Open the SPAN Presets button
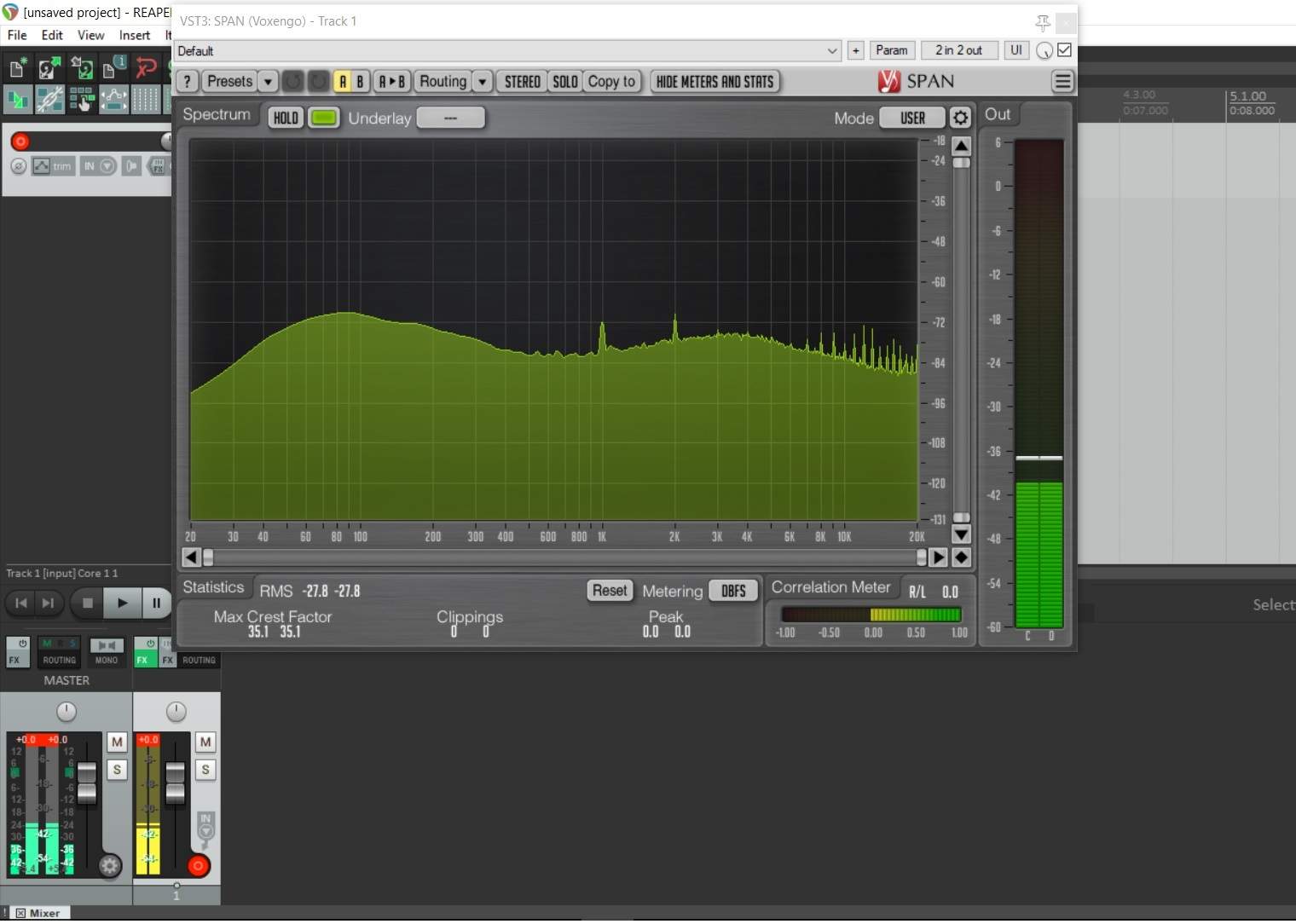The image size is (1296, 924). pos(229,82)
